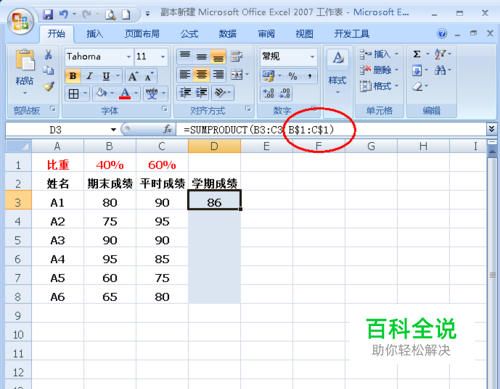Image resolution: width=500 pixels, height=389 pixels.
Task: Open underline style dropdown arrow
Action: point(118,76)
